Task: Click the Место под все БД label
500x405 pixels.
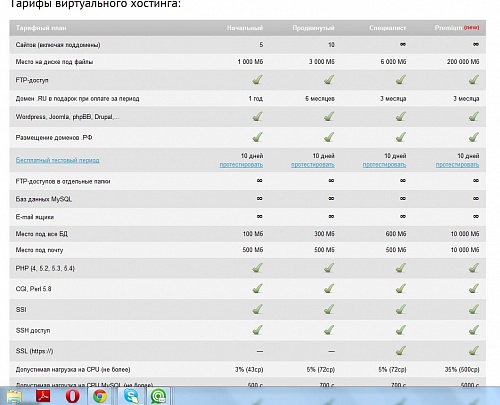Action: (x=42, y=234)
